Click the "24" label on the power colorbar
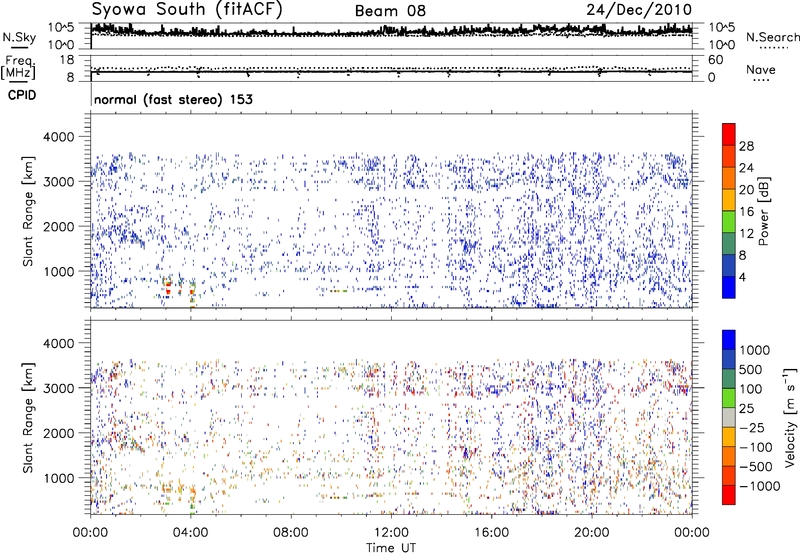The image size is (800, 554). click(x=746, y=168)
